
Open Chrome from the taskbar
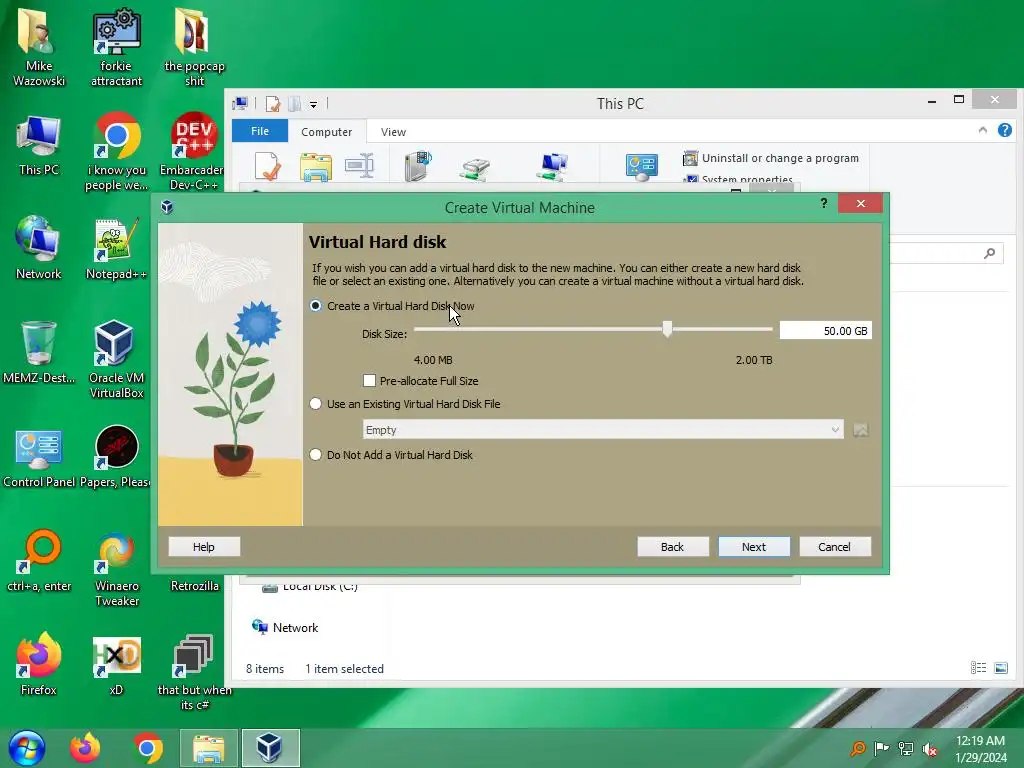click(148, 748)
